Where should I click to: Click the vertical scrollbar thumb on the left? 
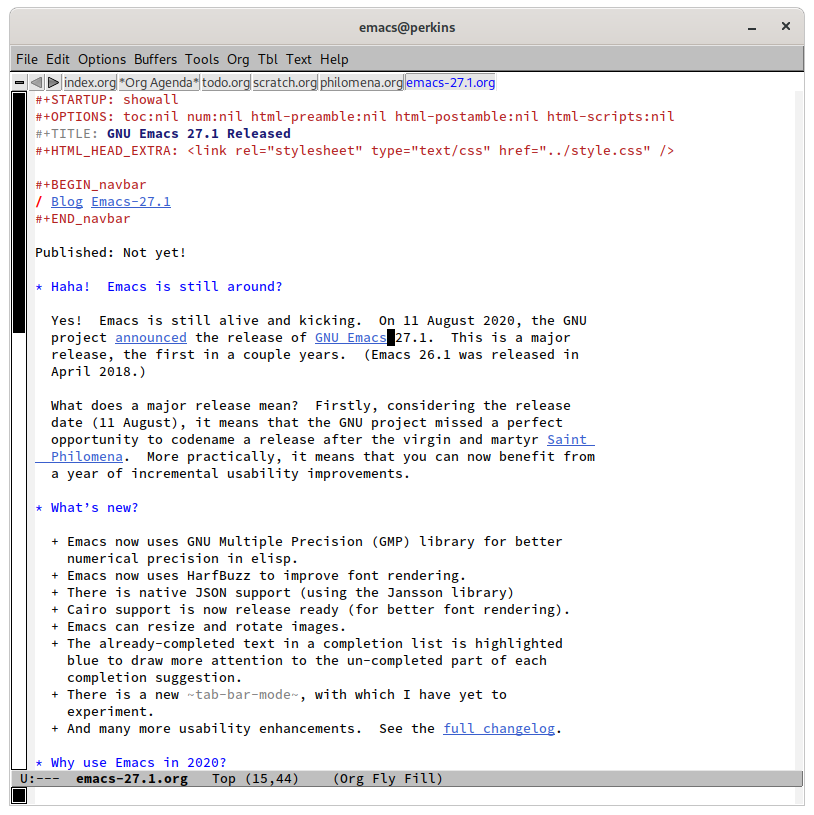[19, 210]
